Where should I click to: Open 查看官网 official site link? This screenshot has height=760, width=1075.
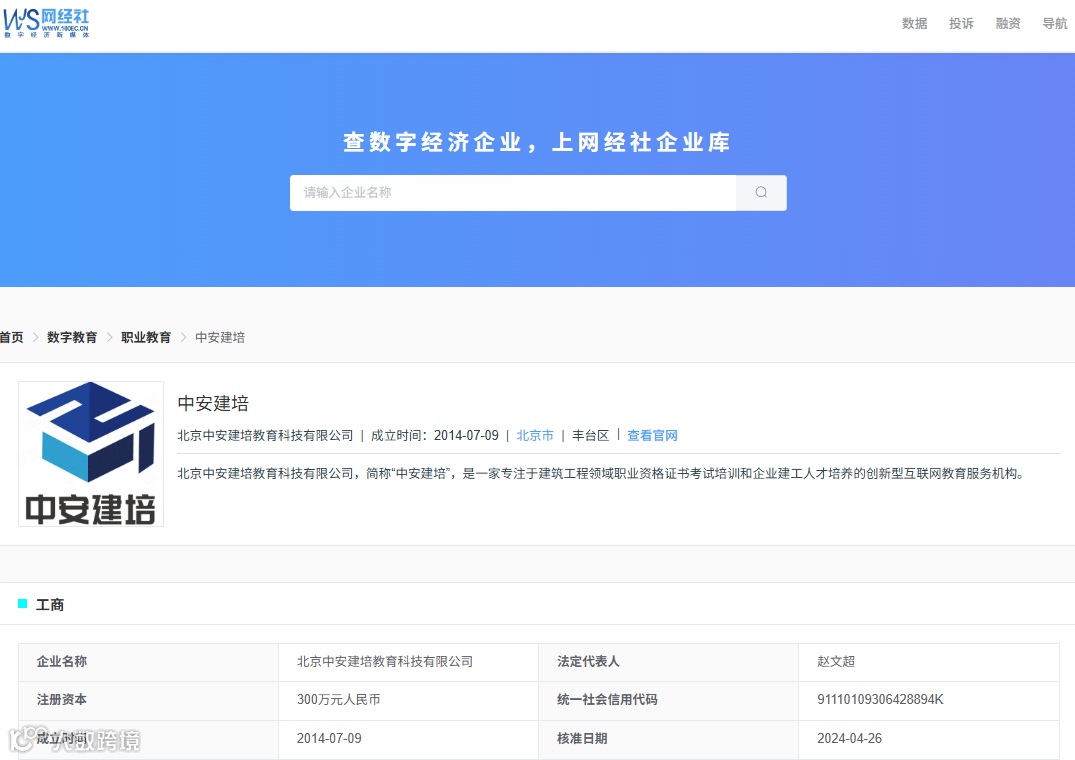[x=652, y=435]
